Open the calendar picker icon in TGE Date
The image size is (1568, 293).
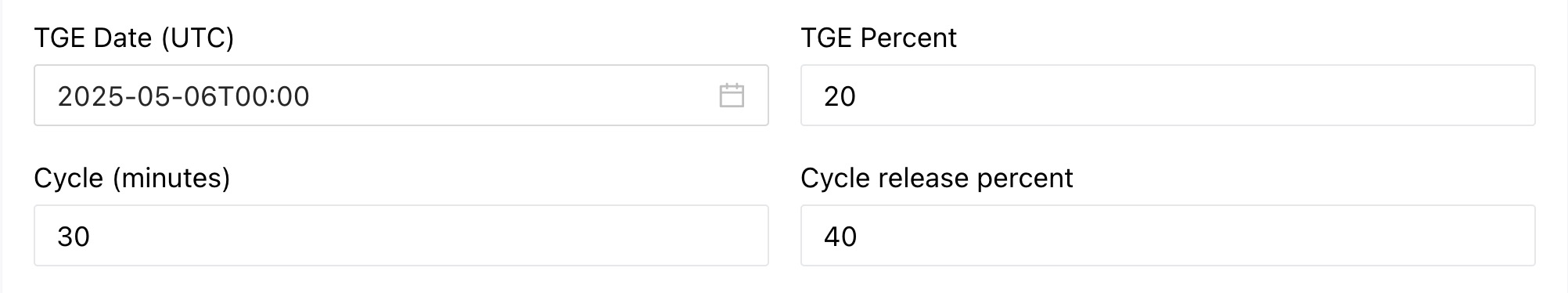click(732, 96)
